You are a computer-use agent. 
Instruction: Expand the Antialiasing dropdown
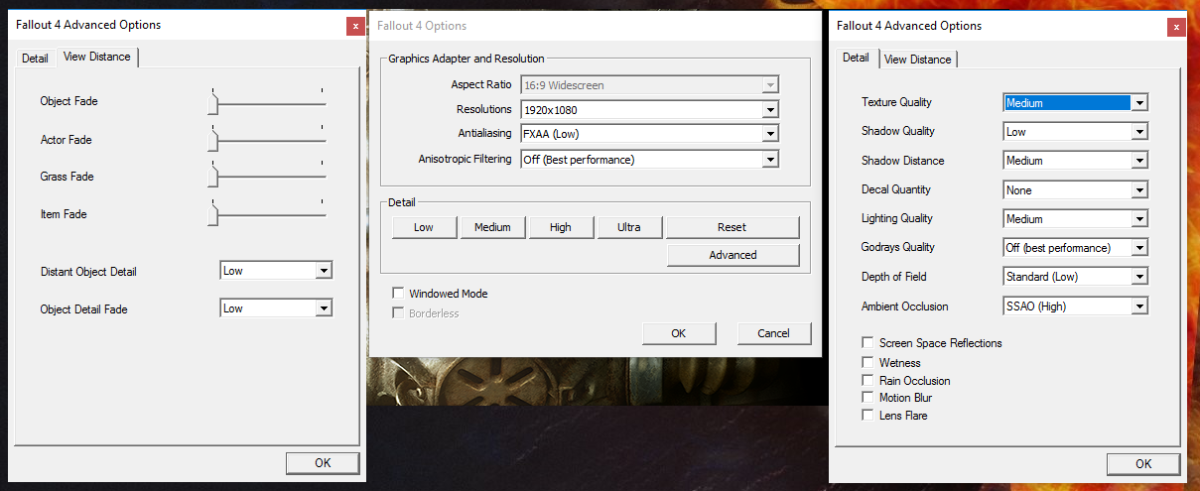769,133
